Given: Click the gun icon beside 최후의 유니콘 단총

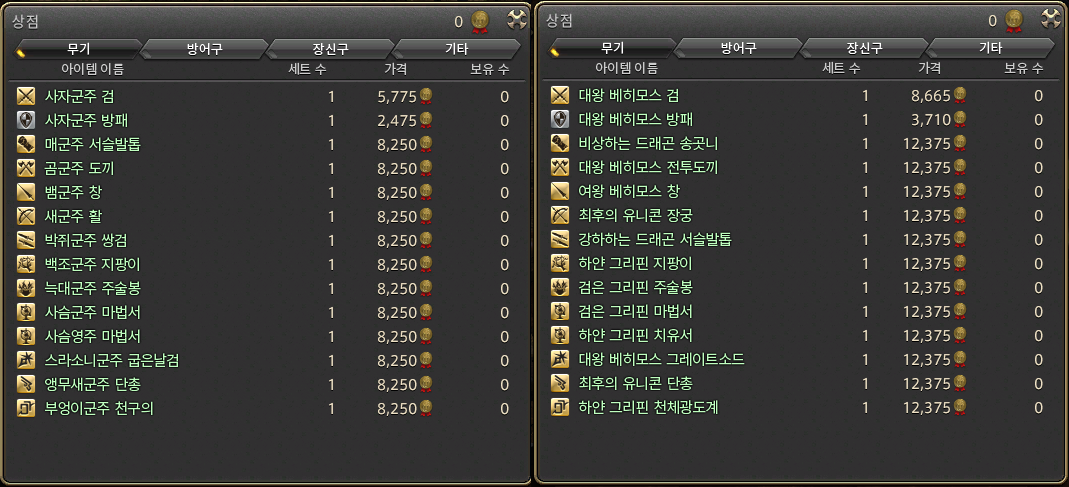Looking at the screenshot, I should [x=560, y=383].
